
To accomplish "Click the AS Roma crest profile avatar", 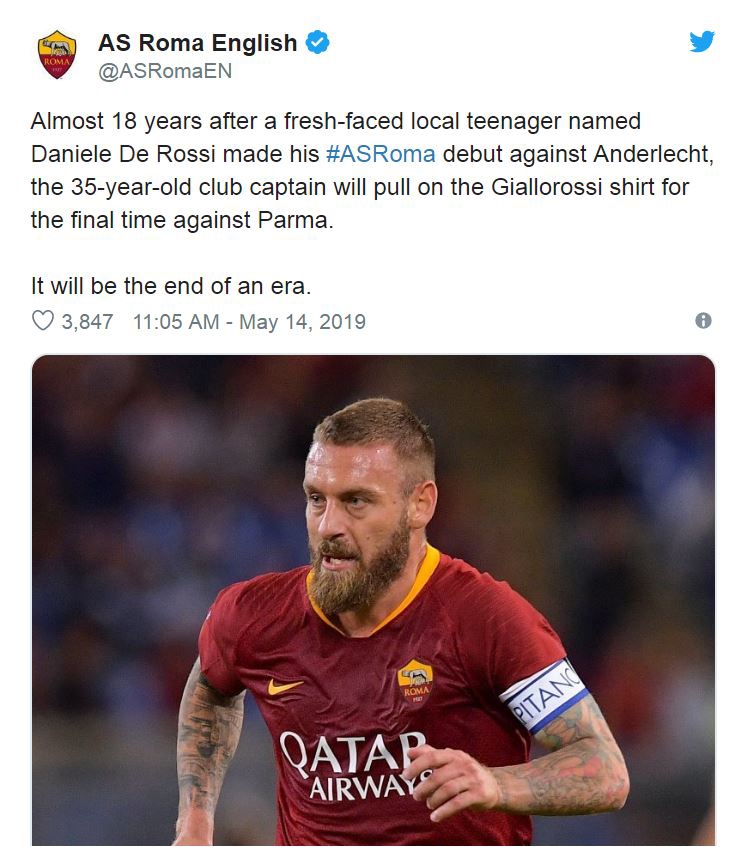I will (57, 55).
